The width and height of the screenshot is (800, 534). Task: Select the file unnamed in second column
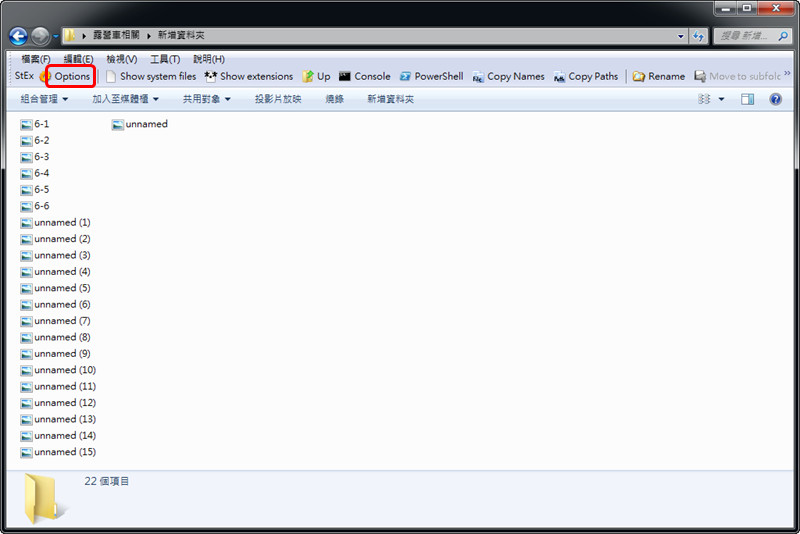click(140, 124)
